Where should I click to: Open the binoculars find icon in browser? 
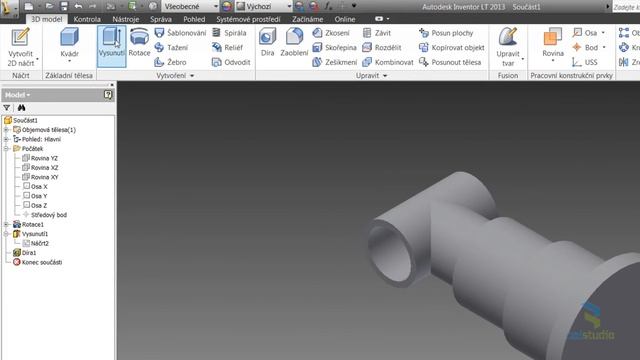tap(21, 108)
